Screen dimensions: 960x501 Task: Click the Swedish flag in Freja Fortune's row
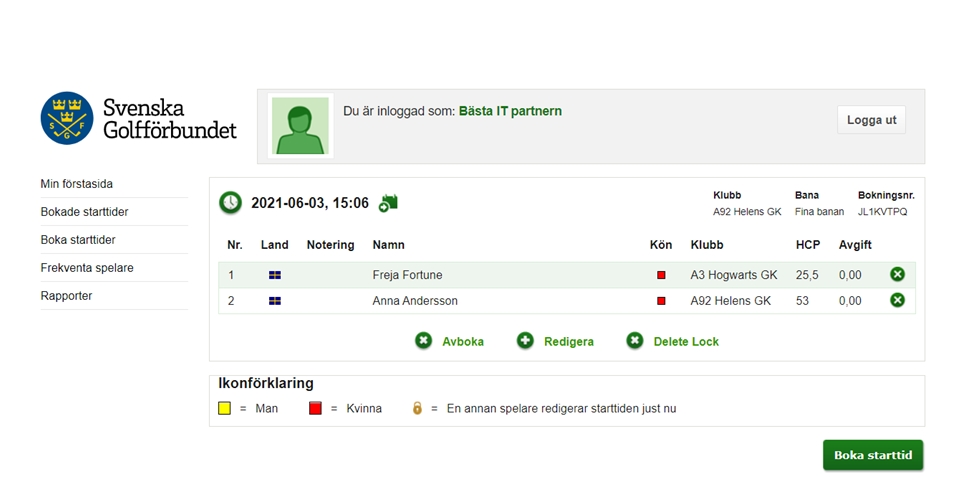click(275, 275)
